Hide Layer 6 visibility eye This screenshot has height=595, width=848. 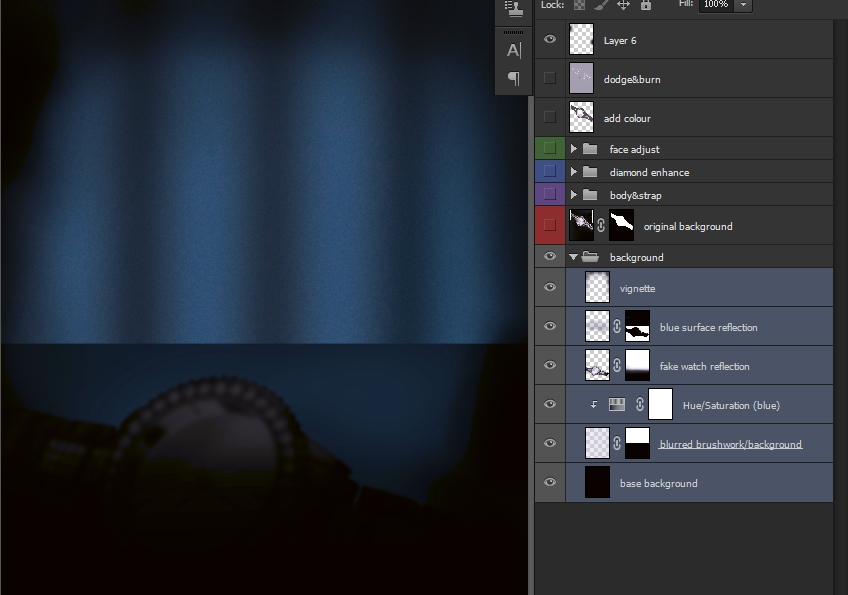tap(550, 39)
